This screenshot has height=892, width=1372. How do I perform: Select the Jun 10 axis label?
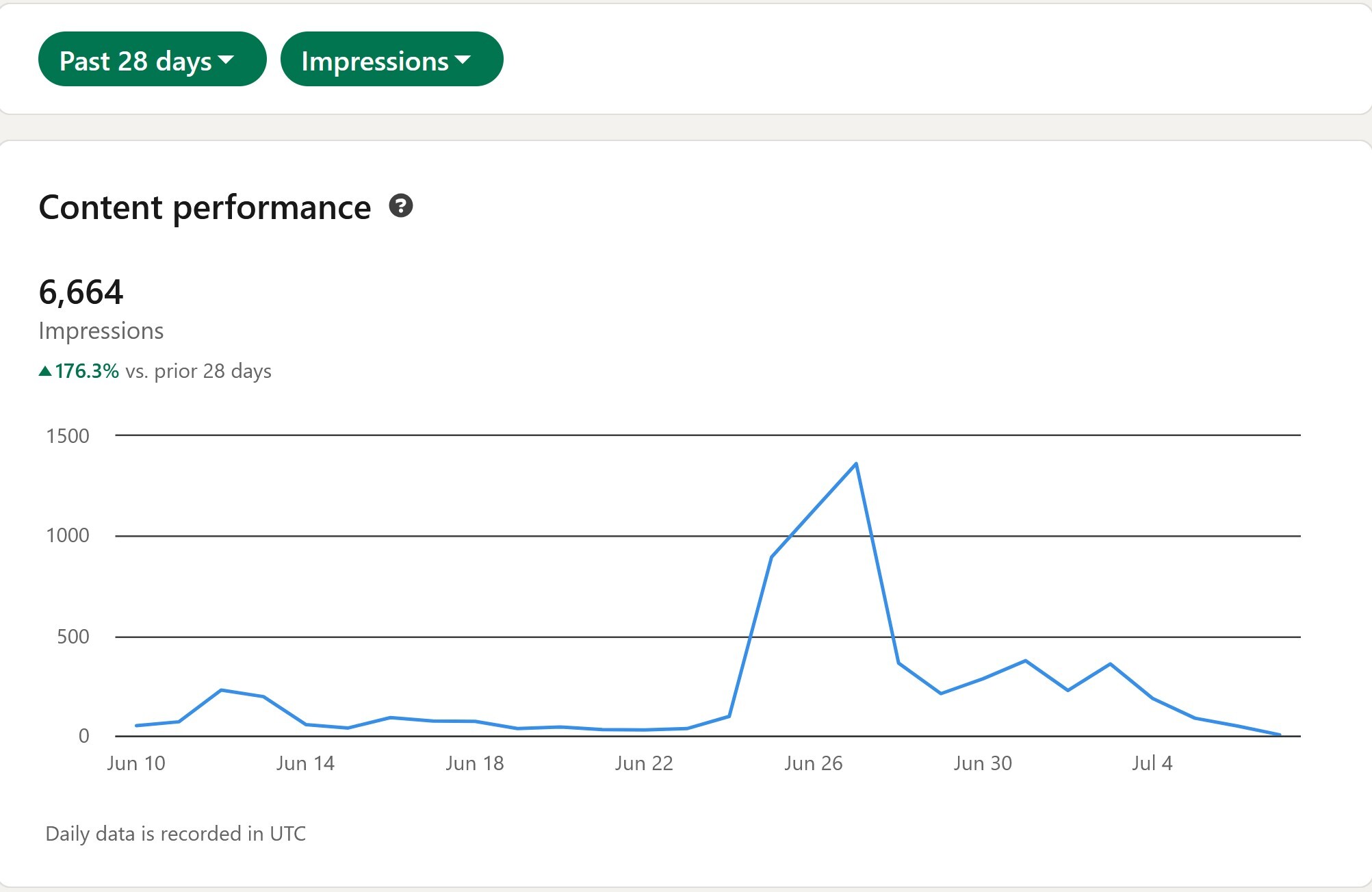point(136,763)
